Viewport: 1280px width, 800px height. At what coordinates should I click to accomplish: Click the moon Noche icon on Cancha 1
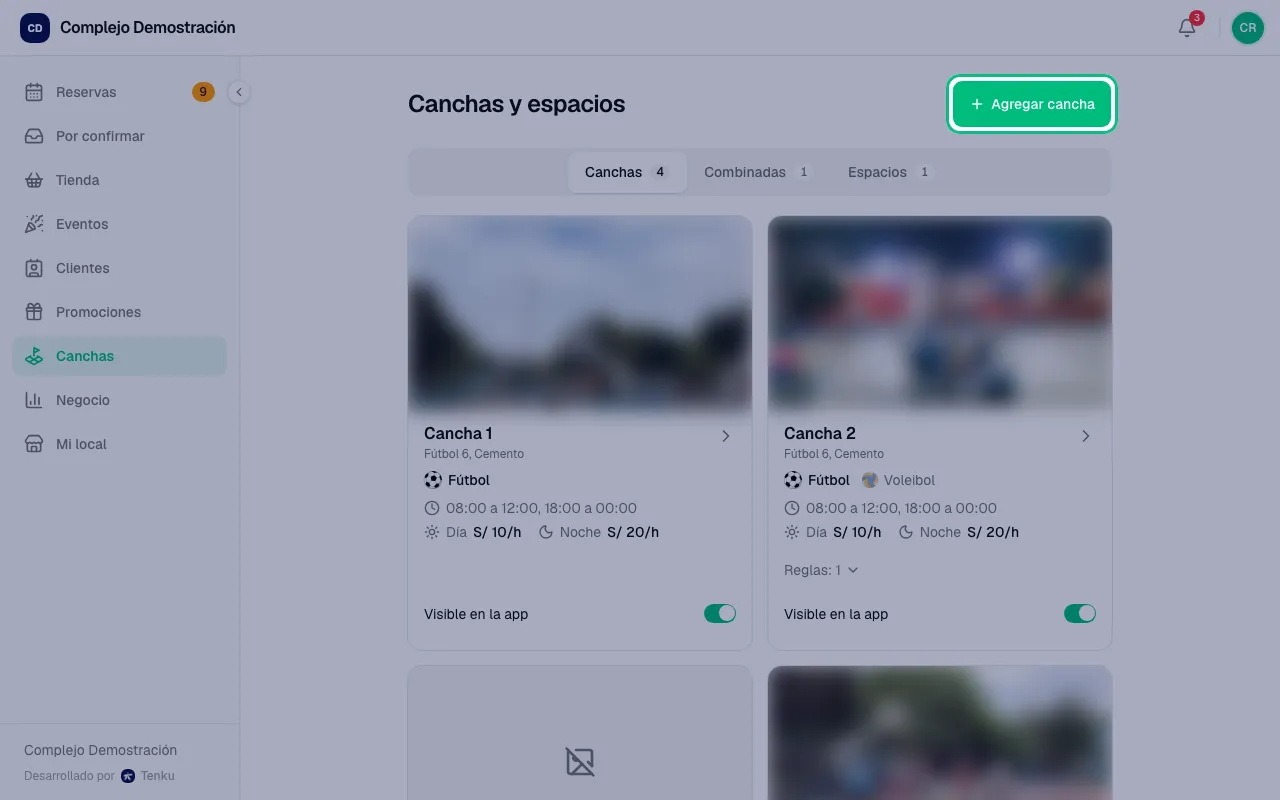pos(546,532)
